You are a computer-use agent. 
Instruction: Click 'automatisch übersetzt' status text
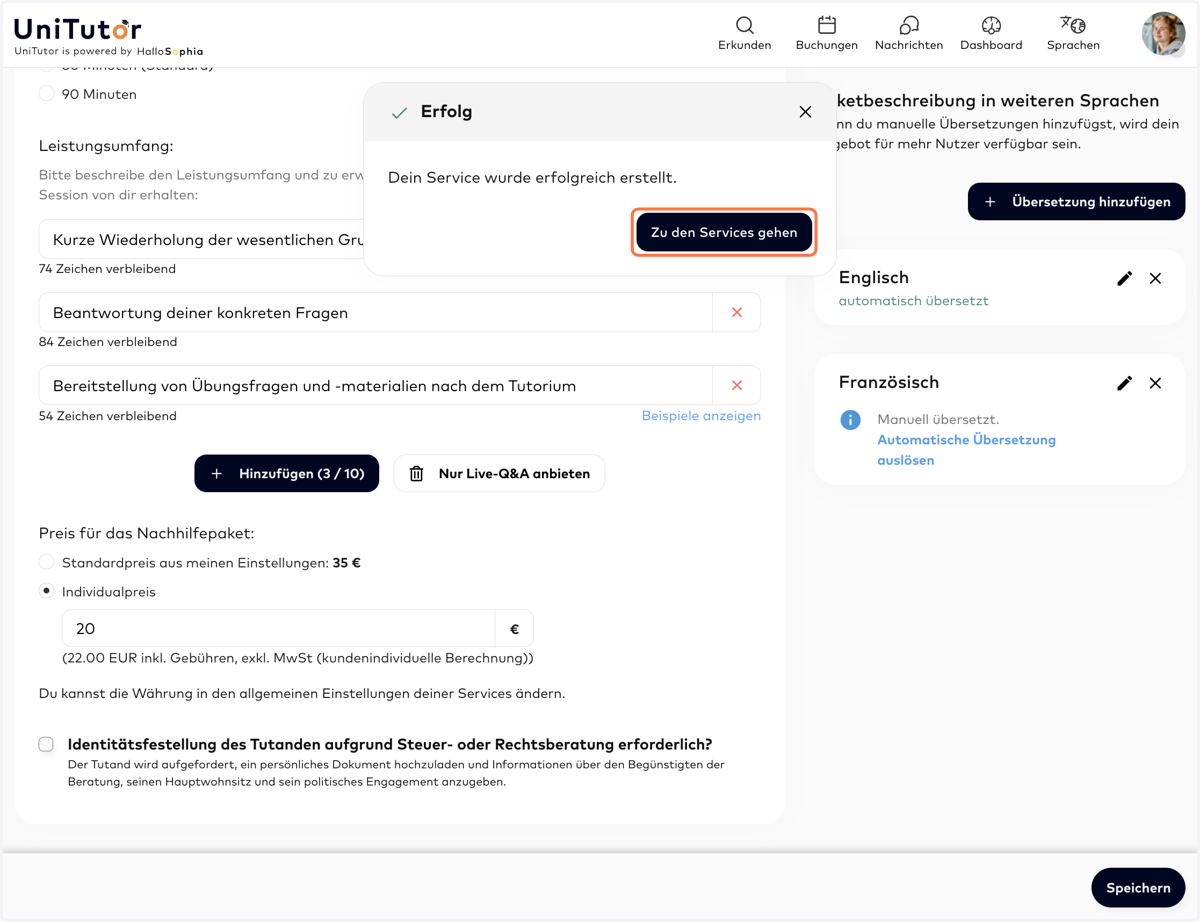point(913,300)
